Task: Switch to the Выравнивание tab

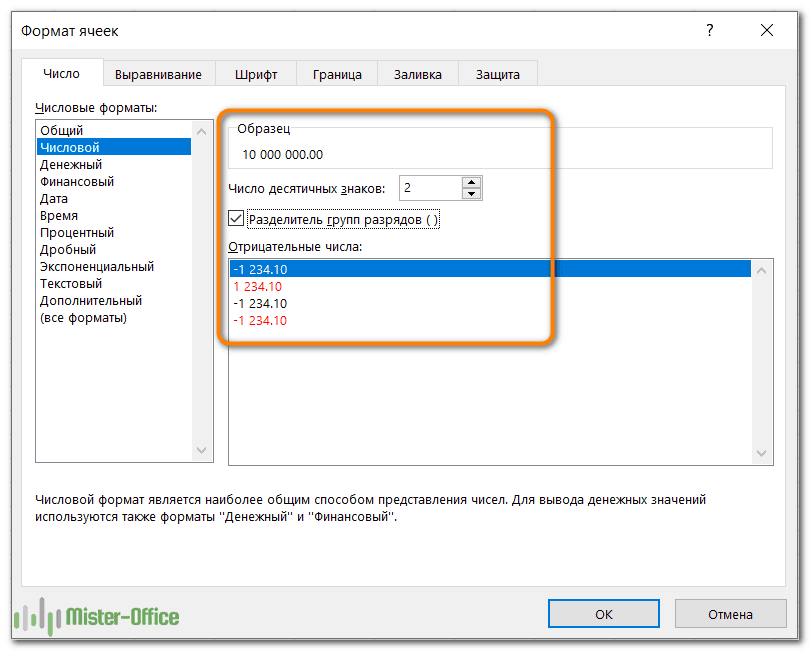Action: tap(158, 74)
